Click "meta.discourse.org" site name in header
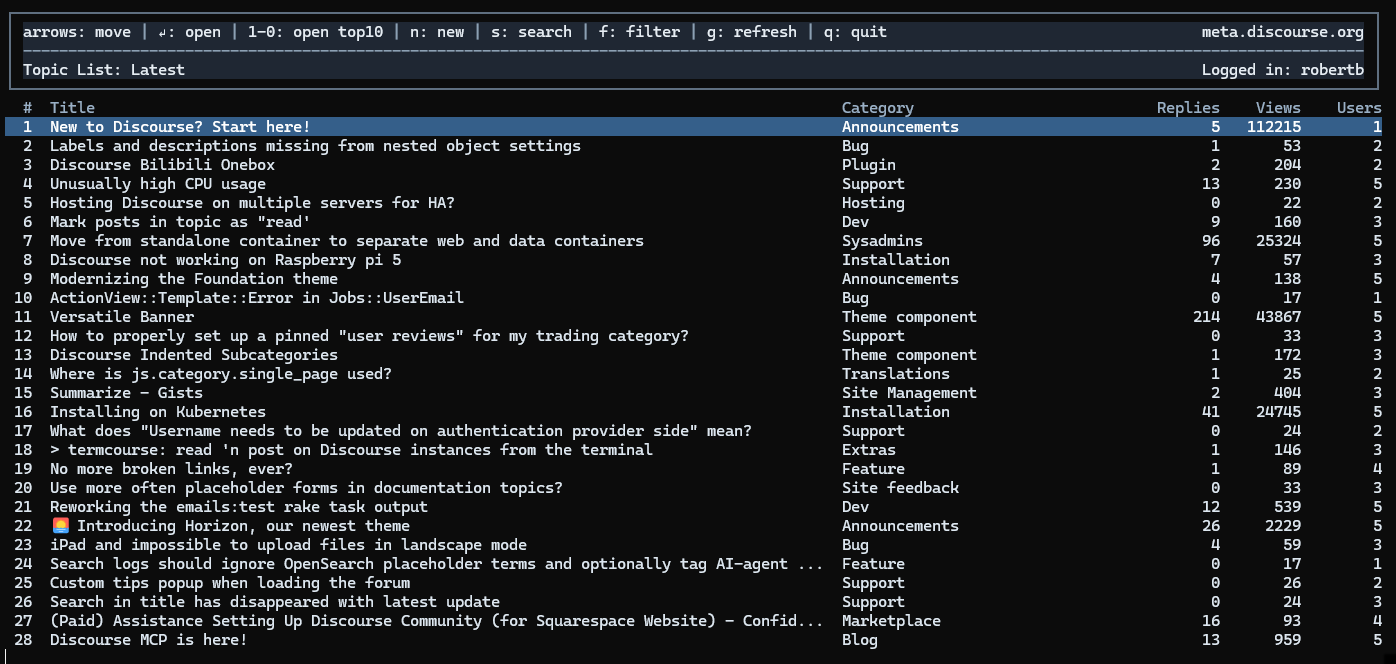The height and width of the screenshot is (664, 1396). (1283, 32)
